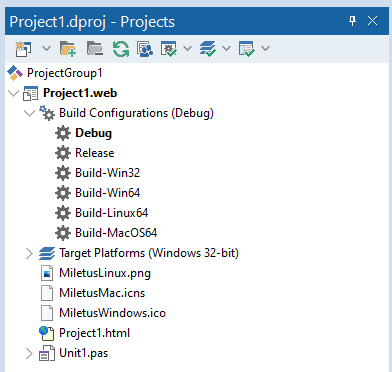Viewport: 392px width, 372px height.
Task: Click the file icon of MiletusMac.icns
Action: pos(47,294)
